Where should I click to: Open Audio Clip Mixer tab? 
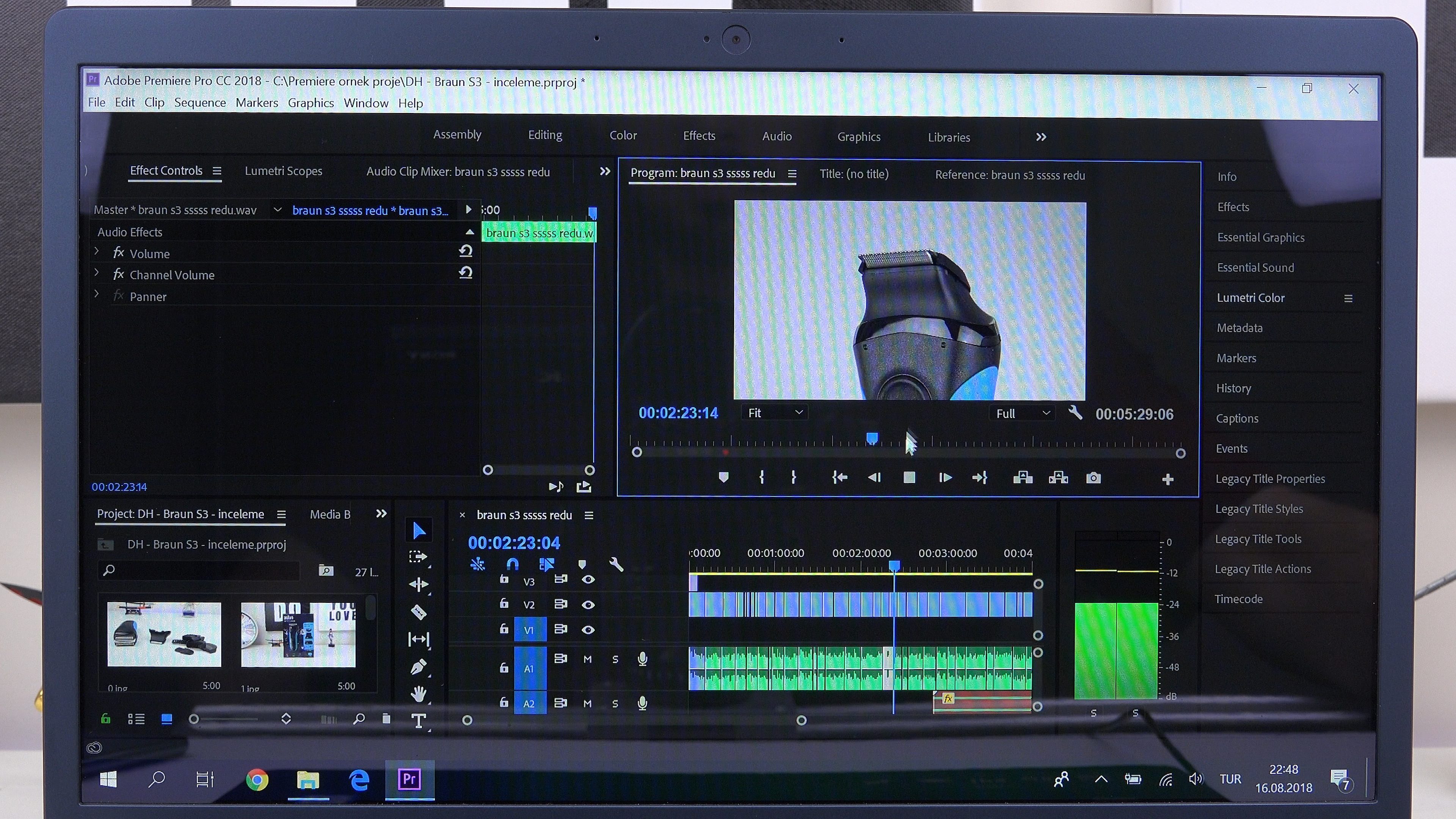click(458, 171)
